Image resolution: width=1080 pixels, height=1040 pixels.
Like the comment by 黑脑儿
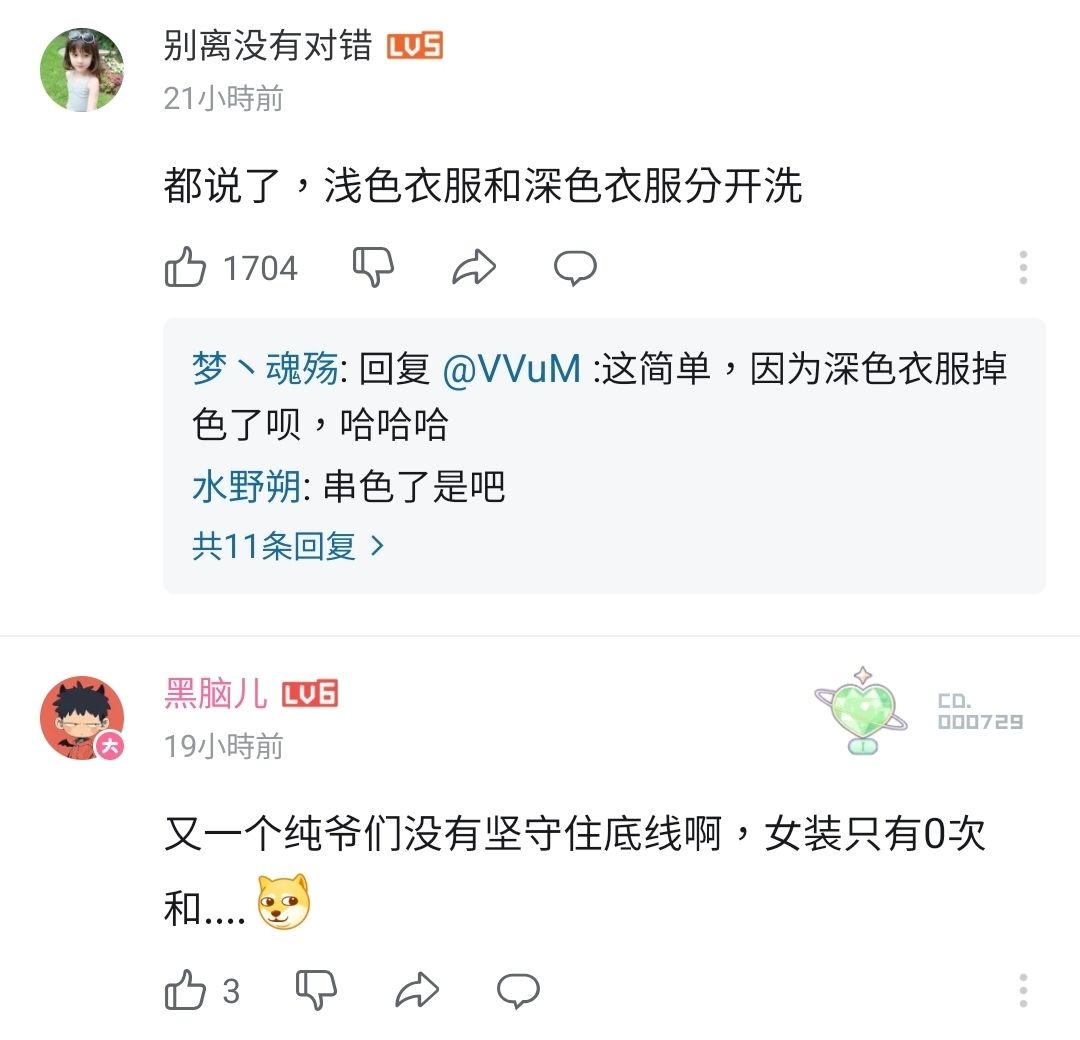(185, 990)
